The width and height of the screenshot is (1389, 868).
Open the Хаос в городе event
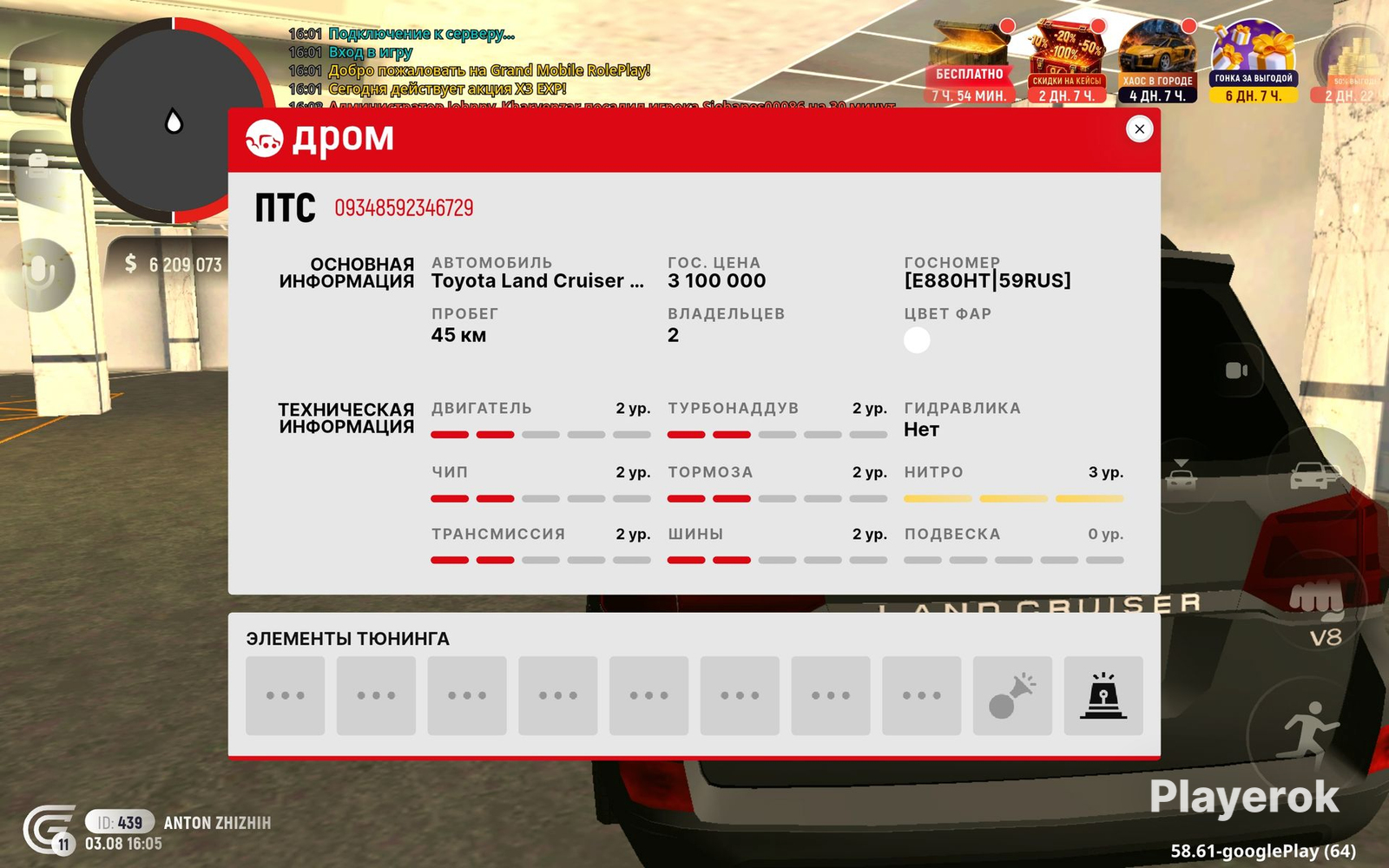1157,62
